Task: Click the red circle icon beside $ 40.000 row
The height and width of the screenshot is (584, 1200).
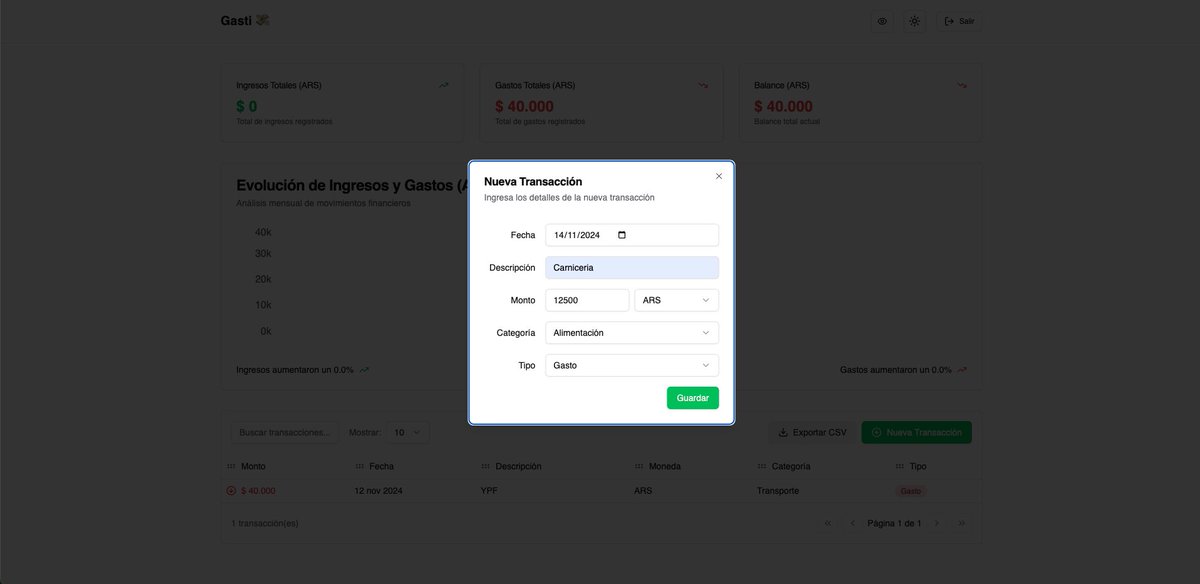Action: 231,491
